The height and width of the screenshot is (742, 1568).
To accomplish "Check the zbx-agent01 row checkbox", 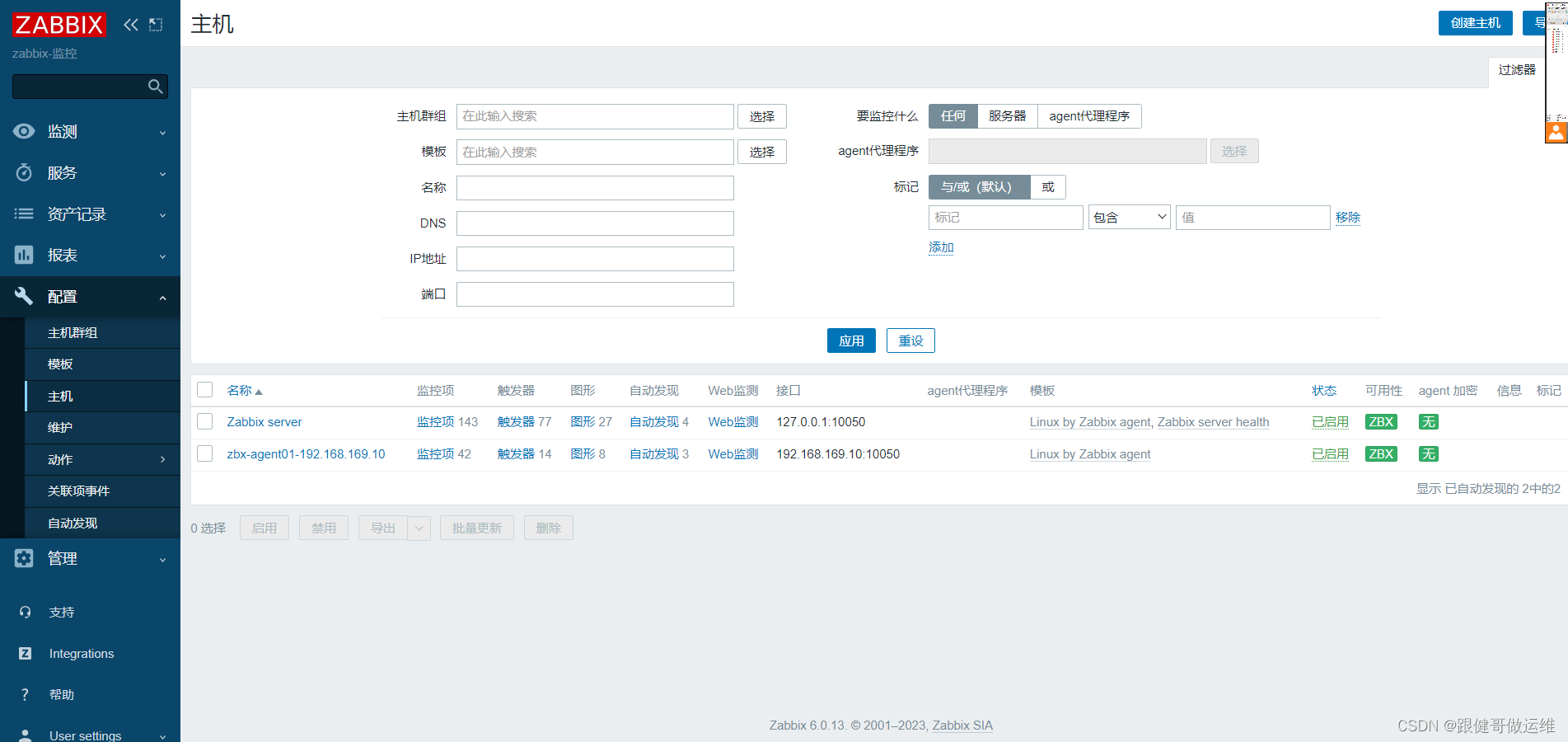I will click(x=205, y=453).
